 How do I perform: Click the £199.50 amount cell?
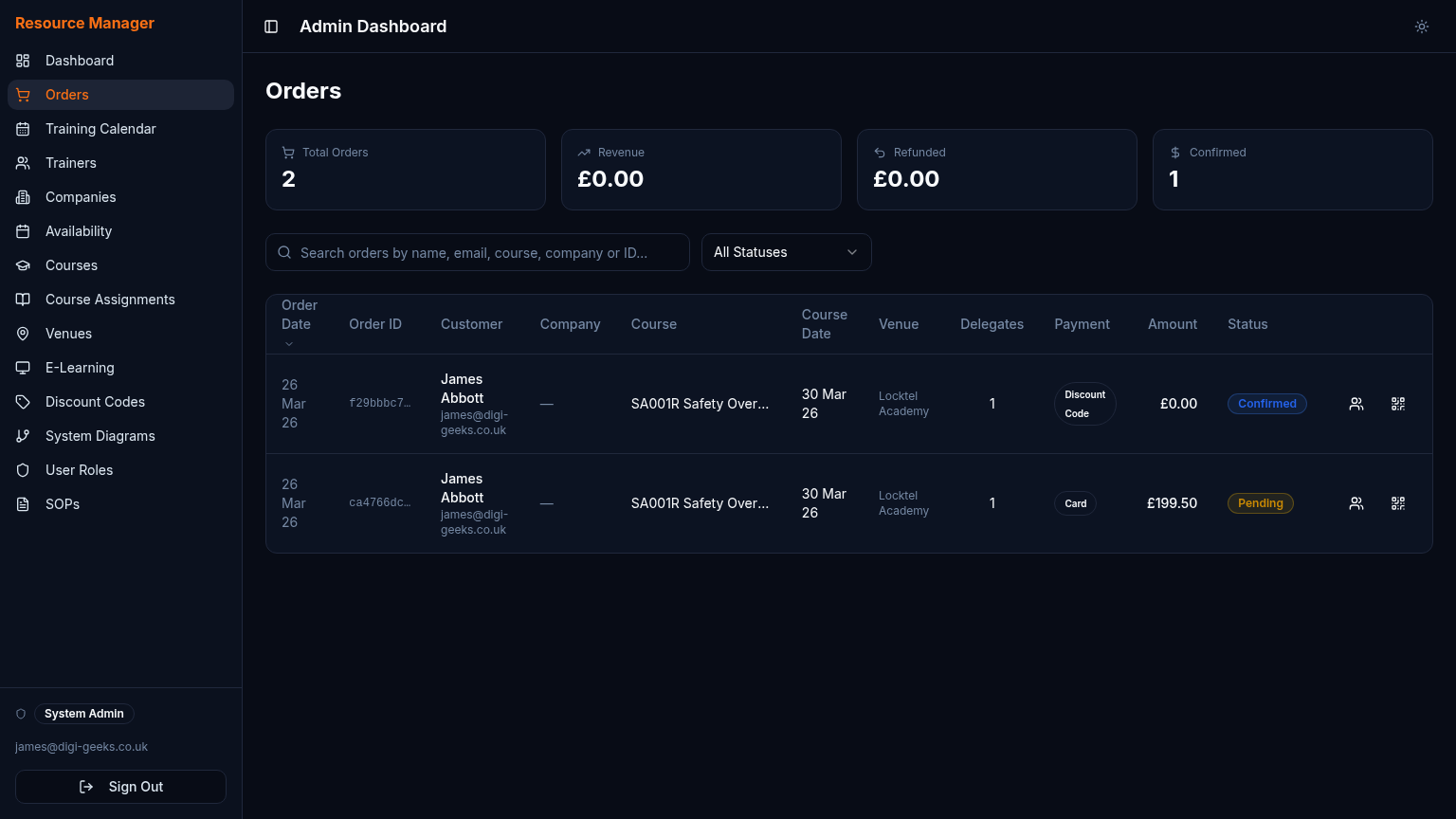point(1172,503)
